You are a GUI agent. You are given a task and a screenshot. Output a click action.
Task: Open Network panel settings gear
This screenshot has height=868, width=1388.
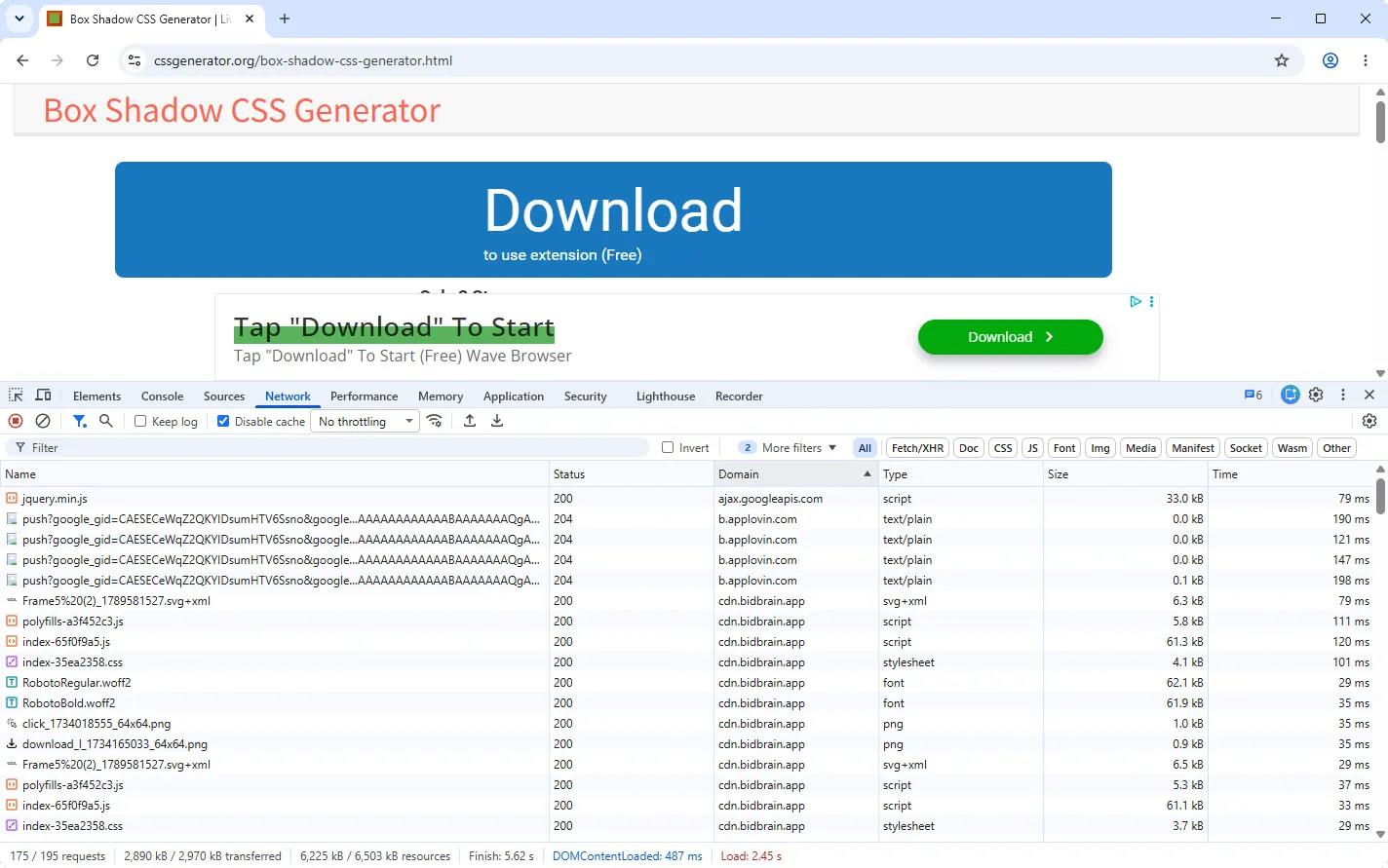[1369, 421]
